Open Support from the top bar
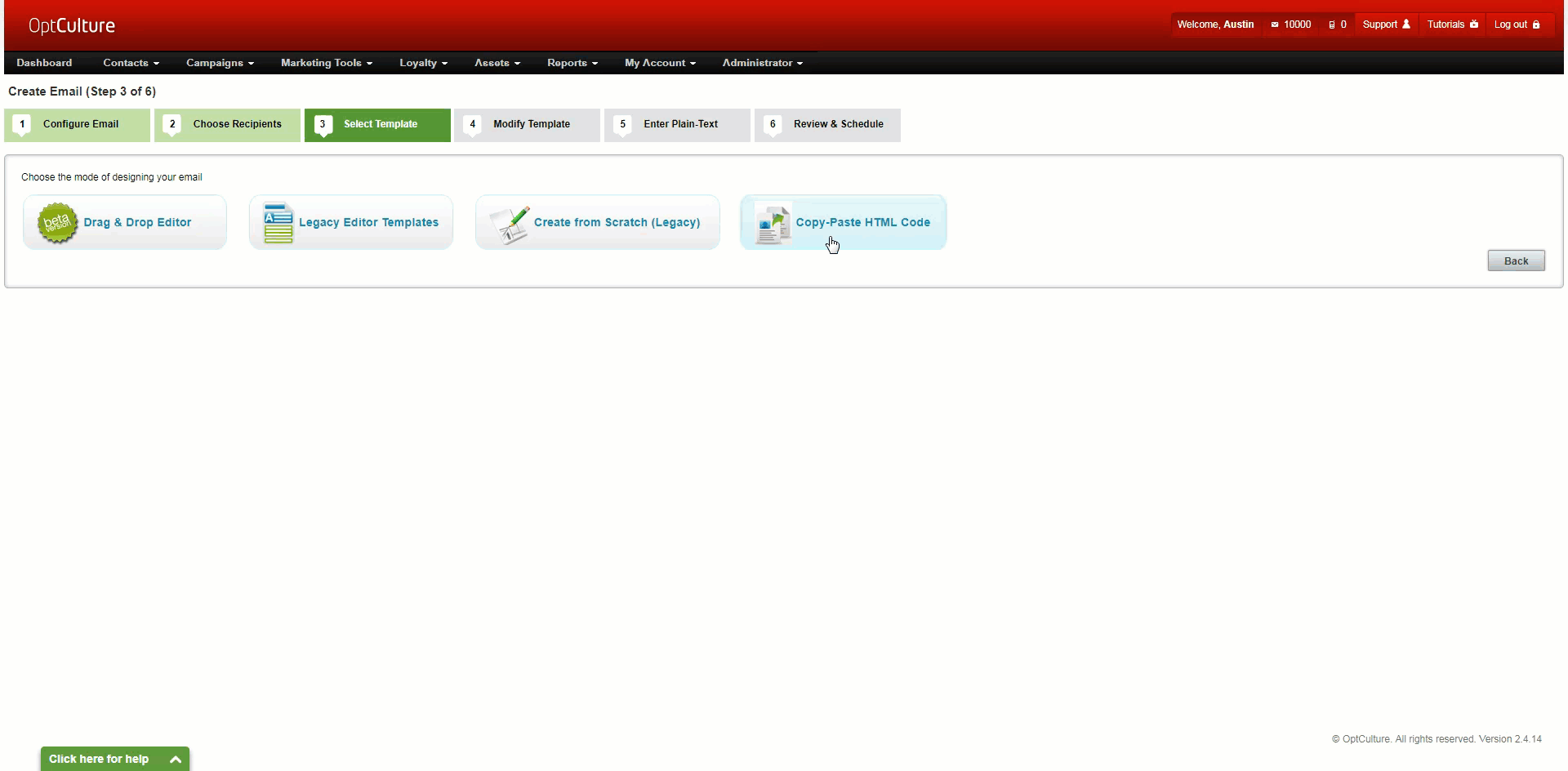The width and height of the screenshot is (1568, 771). tap(1386, 25)
